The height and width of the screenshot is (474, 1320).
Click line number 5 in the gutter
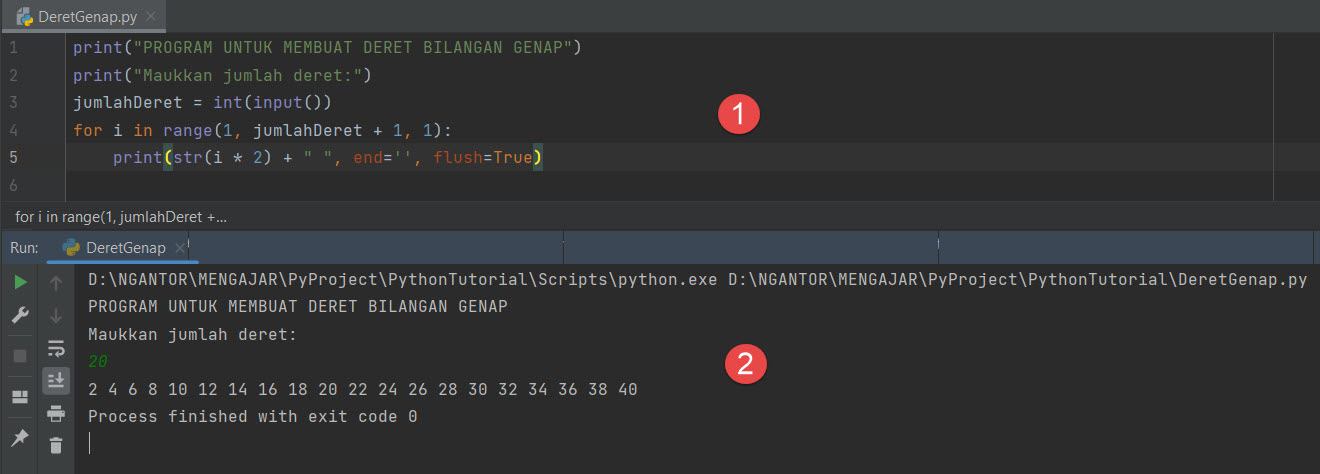(12, 157)
